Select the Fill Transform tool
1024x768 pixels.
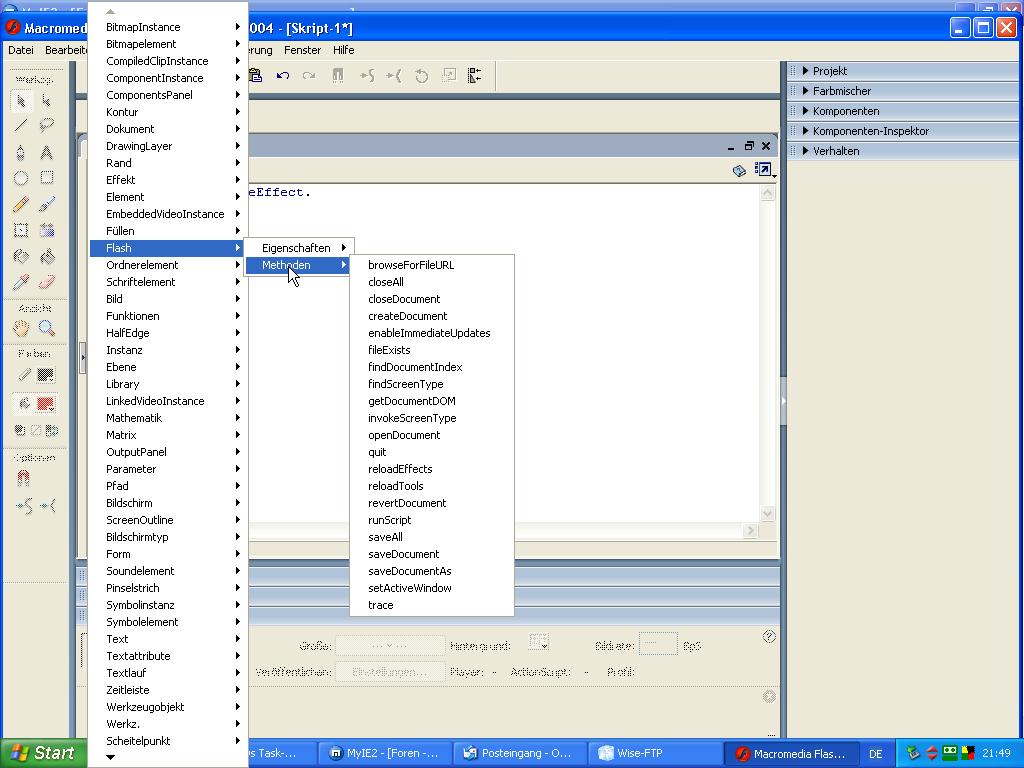pos(46,230)
